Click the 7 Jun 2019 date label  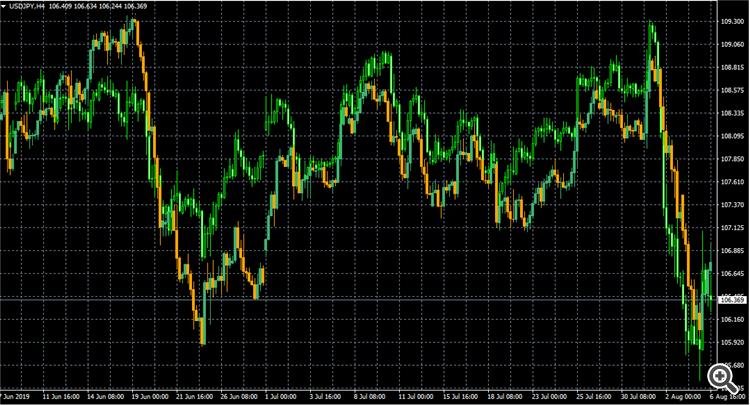click(x=20, y=398)
